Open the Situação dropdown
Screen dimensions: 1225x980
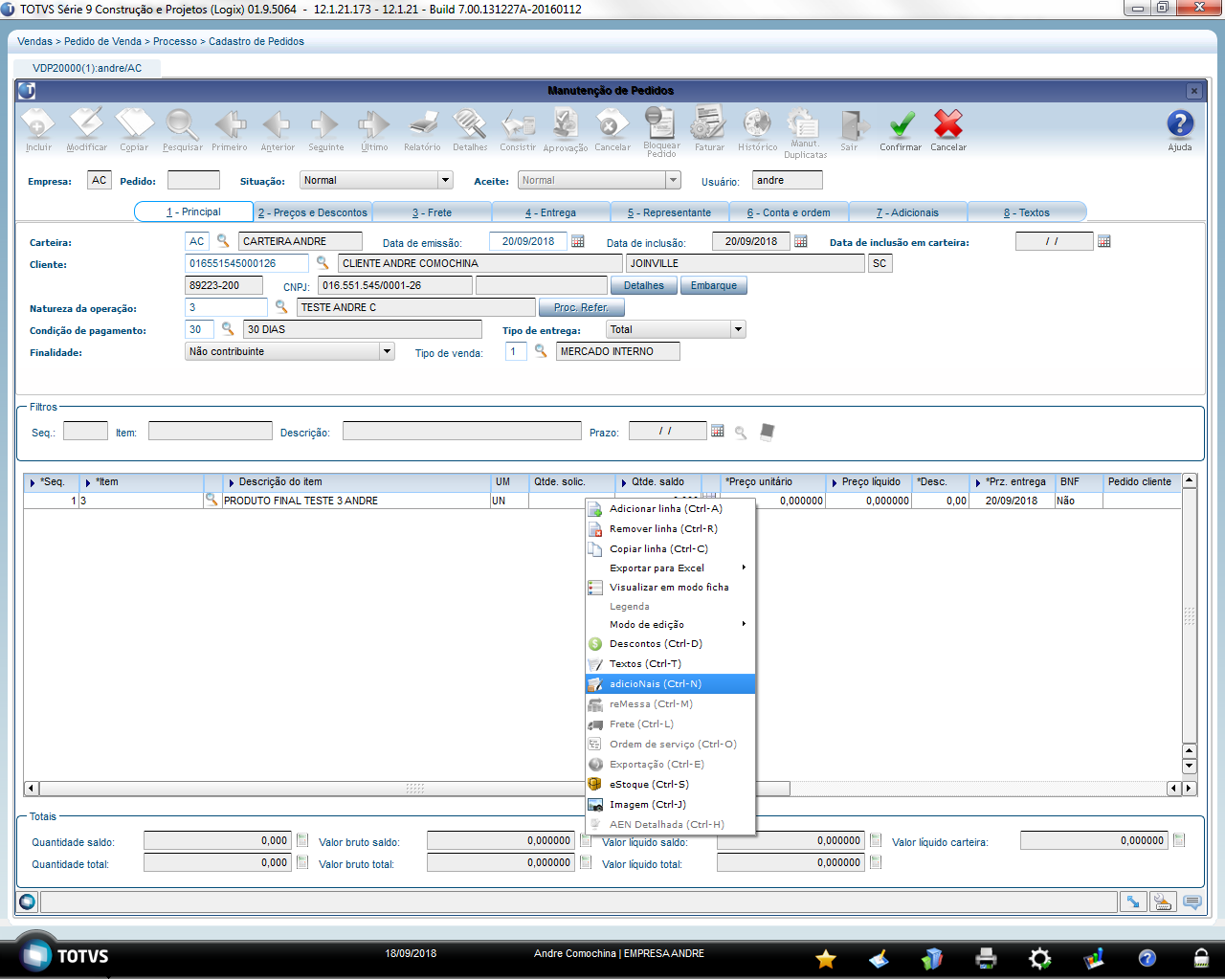point(445,180)
